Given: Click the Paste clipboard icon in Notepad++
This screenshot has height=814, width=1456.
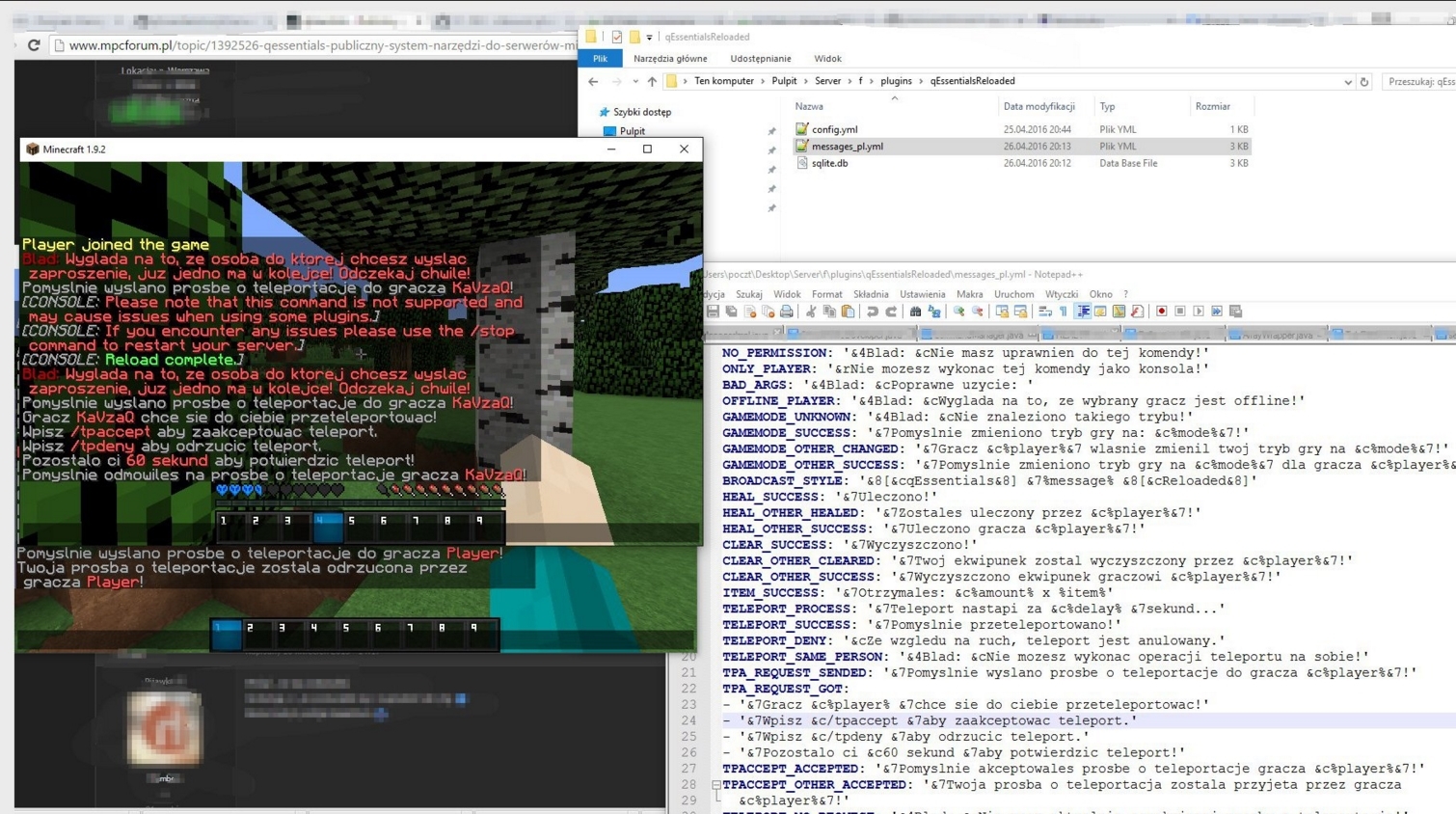Looking at the screenshot, I should (x=848, y=312).
